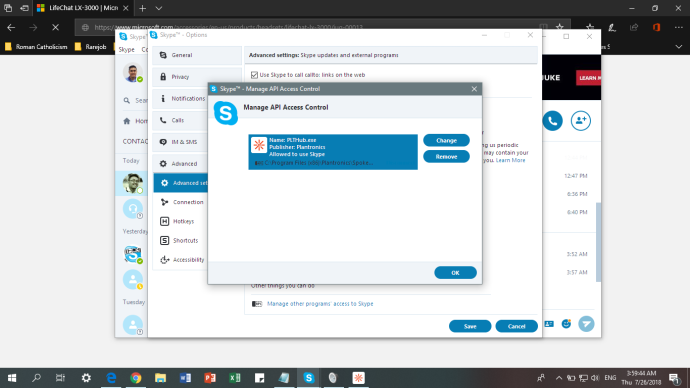Viewport: 690px width, 388px height.
Task: Send message with the paper plane icon
Action: click(x=586, y=324)
